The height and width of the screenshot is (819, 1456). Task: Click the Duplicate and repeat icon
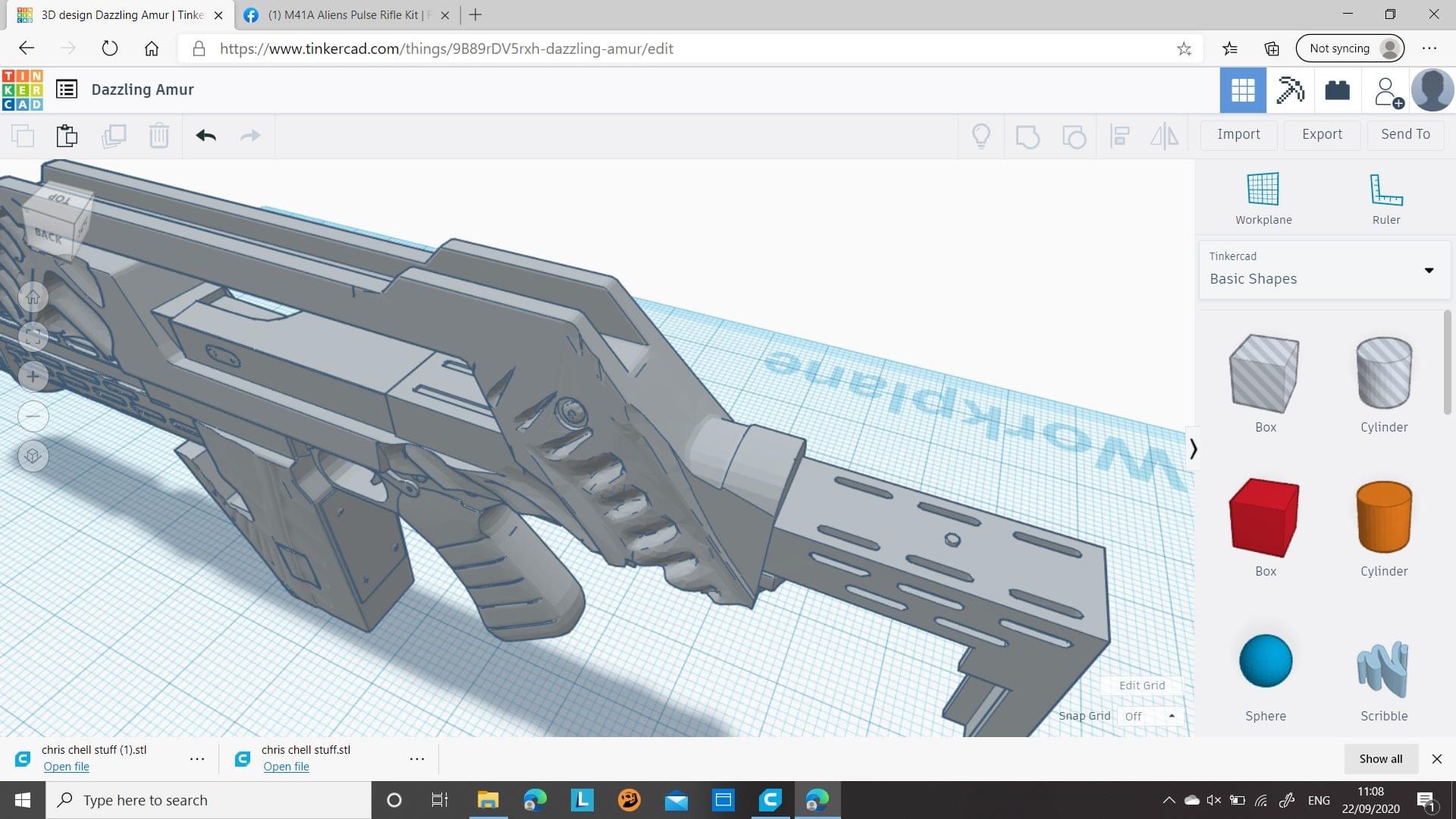[x=114, y=136]
